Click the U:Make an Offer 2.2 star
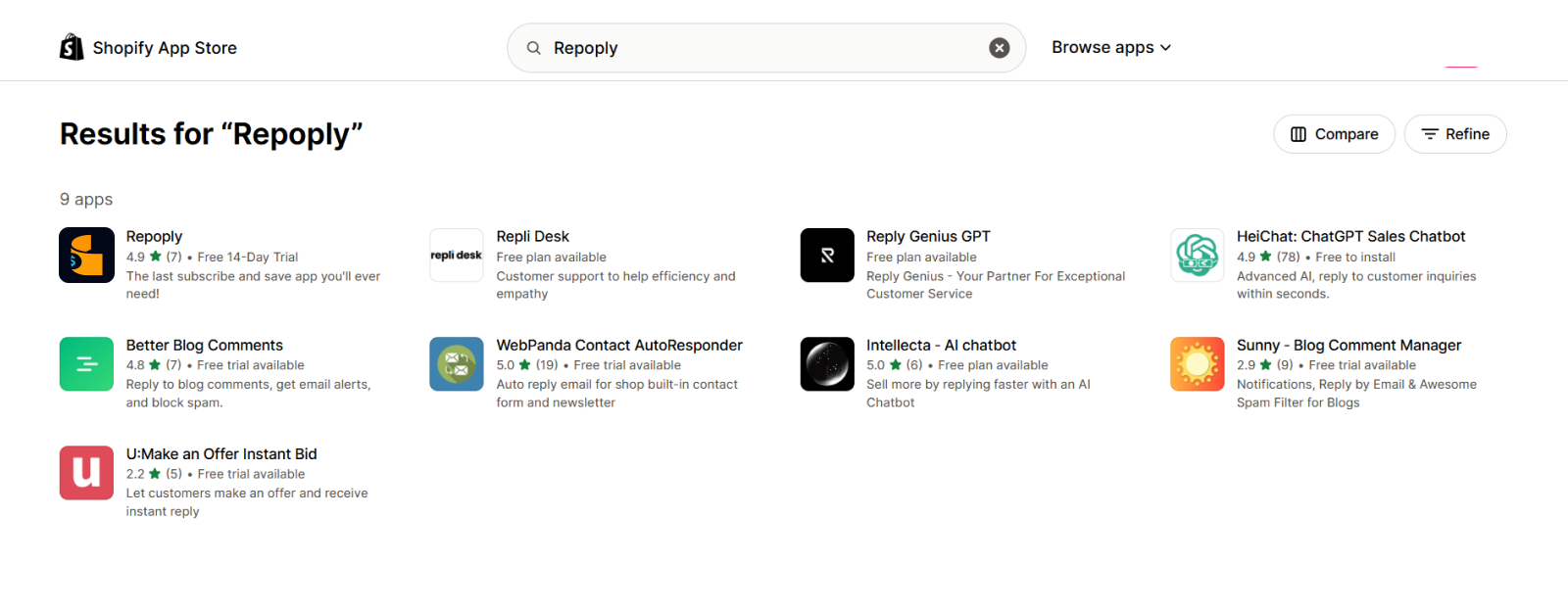1568x612 pixels. pos(154,474)
